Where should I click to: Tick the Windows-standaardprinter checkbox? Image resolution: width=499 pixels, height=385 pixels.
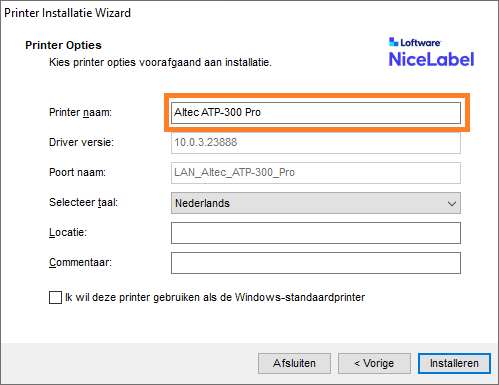55,297
